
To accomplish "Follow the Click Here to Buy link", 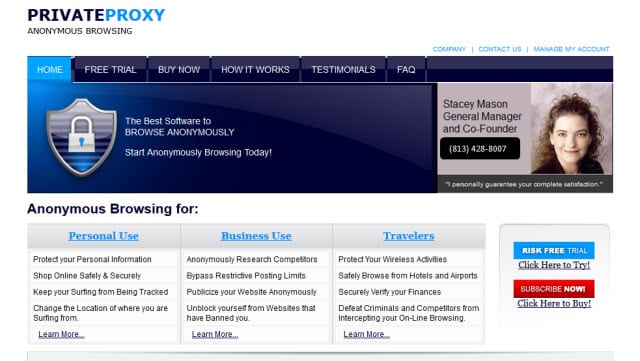I will point(554,303).
